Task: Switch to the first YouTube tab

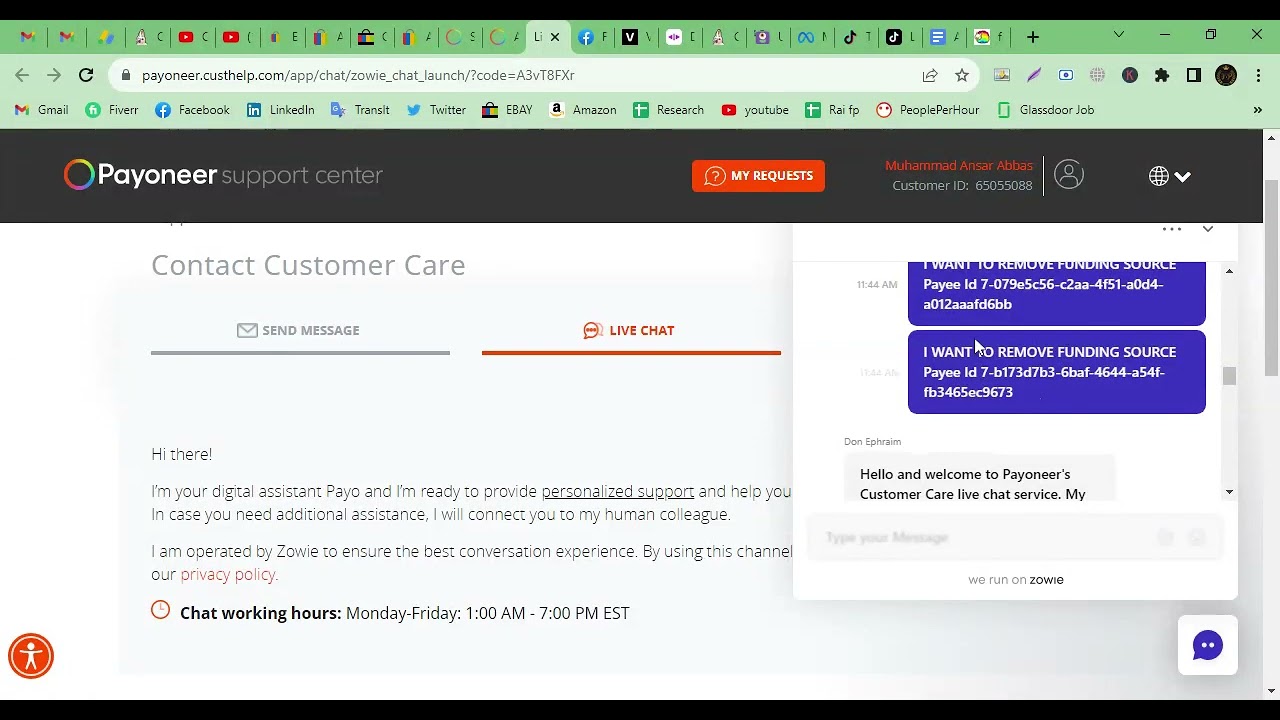Action: 192,37
